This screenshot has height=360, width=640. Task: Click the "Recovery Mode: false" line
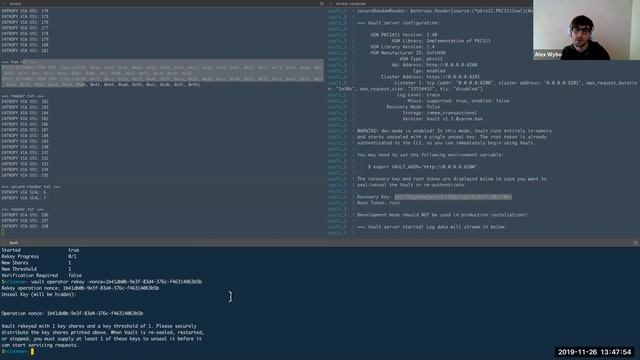[x=413, y=107]
